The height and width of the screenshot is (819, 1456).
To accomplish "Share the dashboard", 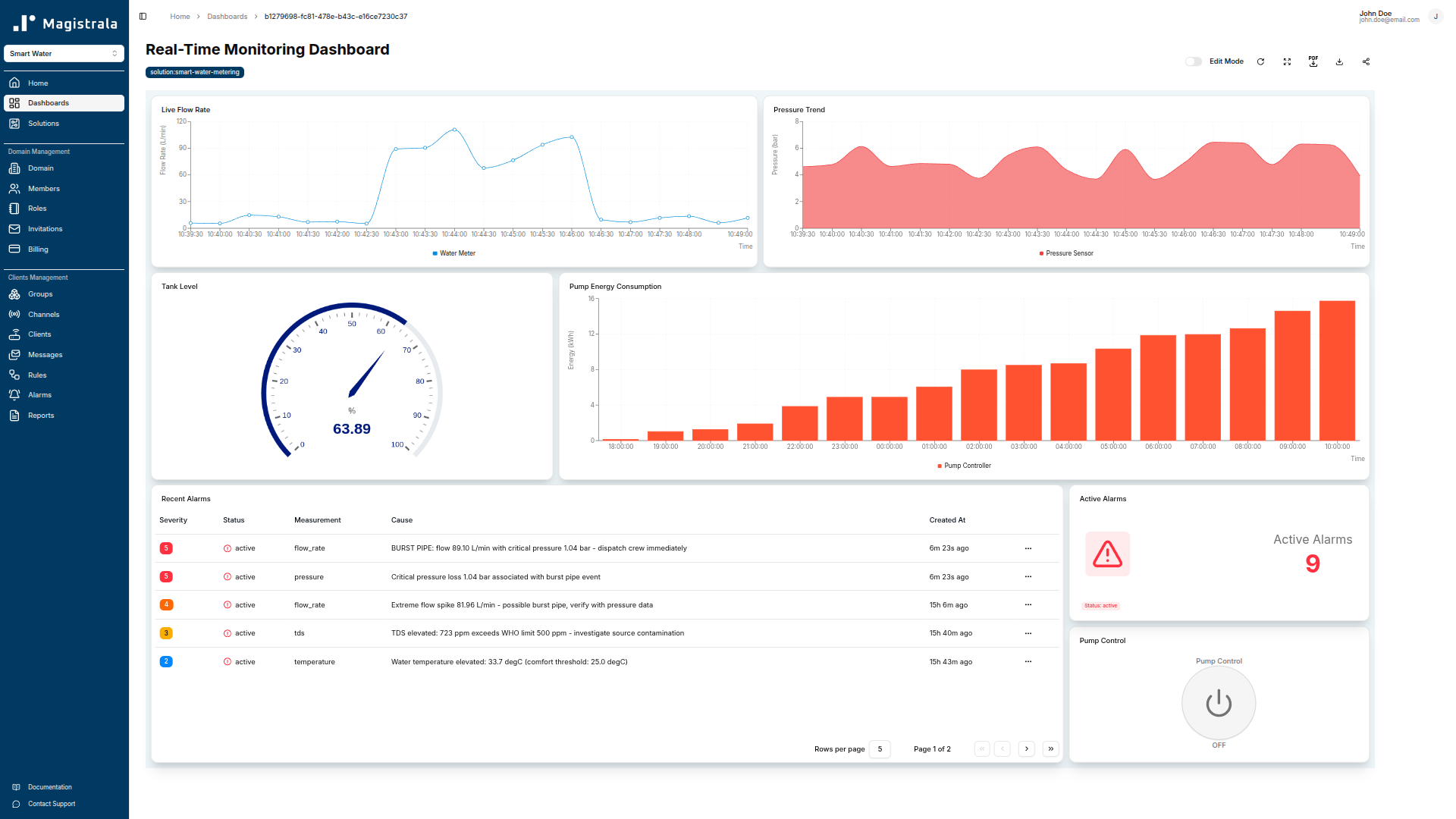I will (1366, 61).
